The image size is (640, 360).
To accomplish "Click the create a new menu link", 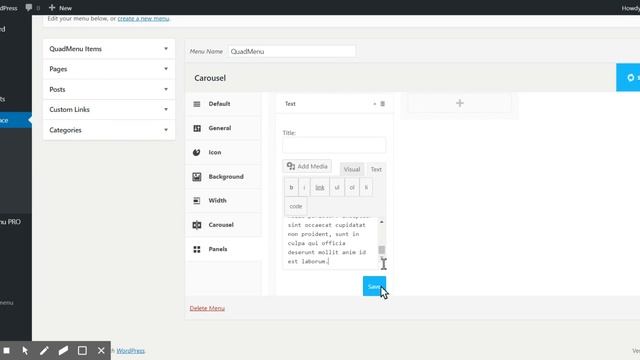I will click(143, 18).
